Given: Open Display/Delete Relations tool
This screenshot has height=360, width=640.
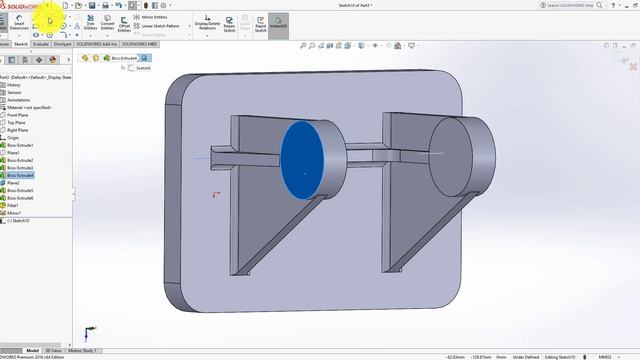Looking at the screenshot, I should pos(207,22).
